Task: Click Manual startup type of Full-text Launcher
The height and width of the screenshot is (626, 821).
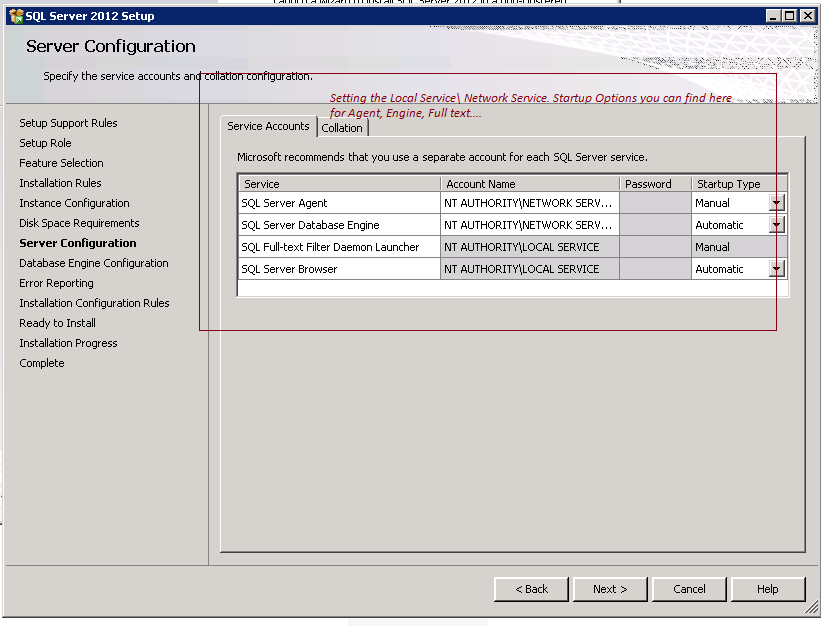Action: (x=739, y=247)
